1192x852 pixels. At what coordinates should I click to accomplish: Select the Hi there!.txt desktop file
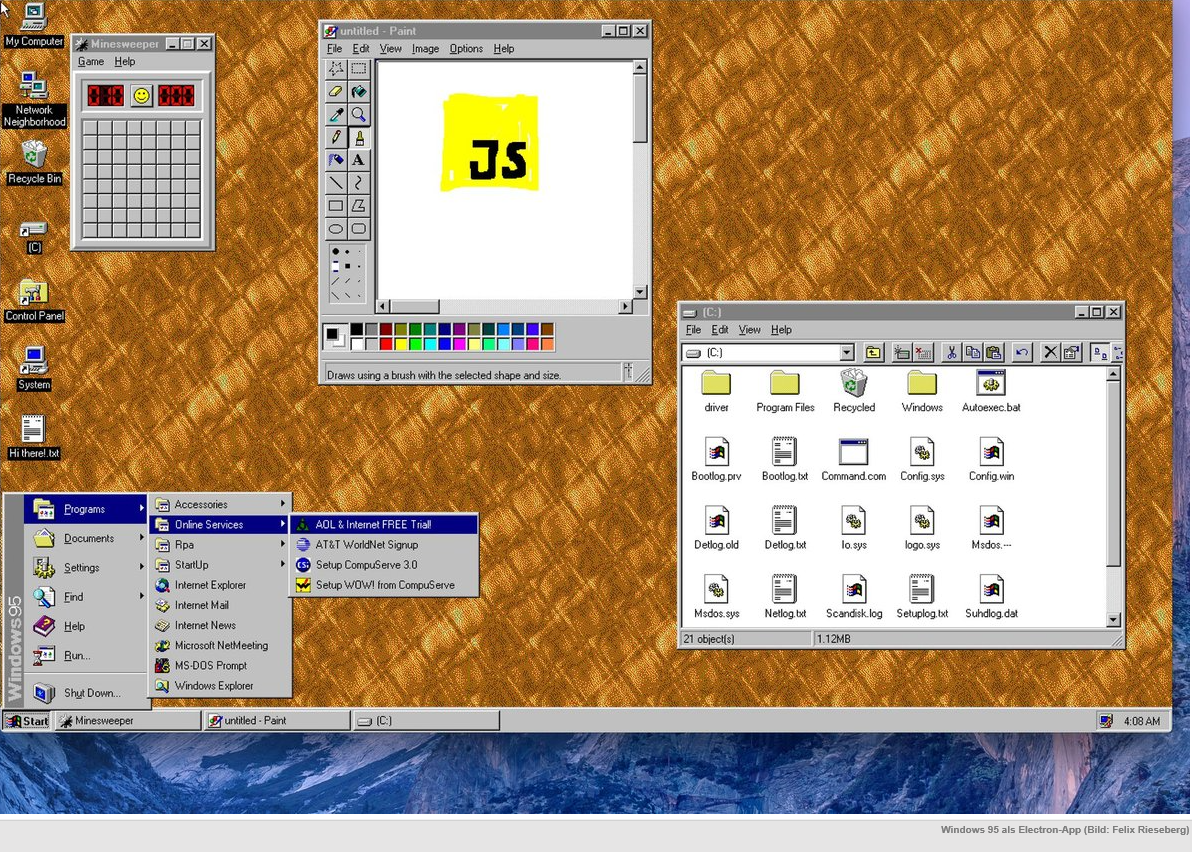point(33,438)
